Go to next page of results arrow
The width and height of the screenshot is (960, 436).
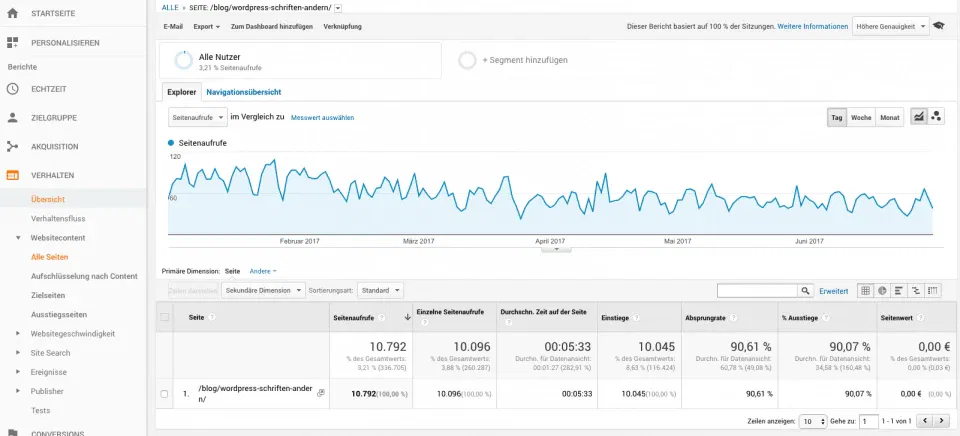(x=942, y=421)
